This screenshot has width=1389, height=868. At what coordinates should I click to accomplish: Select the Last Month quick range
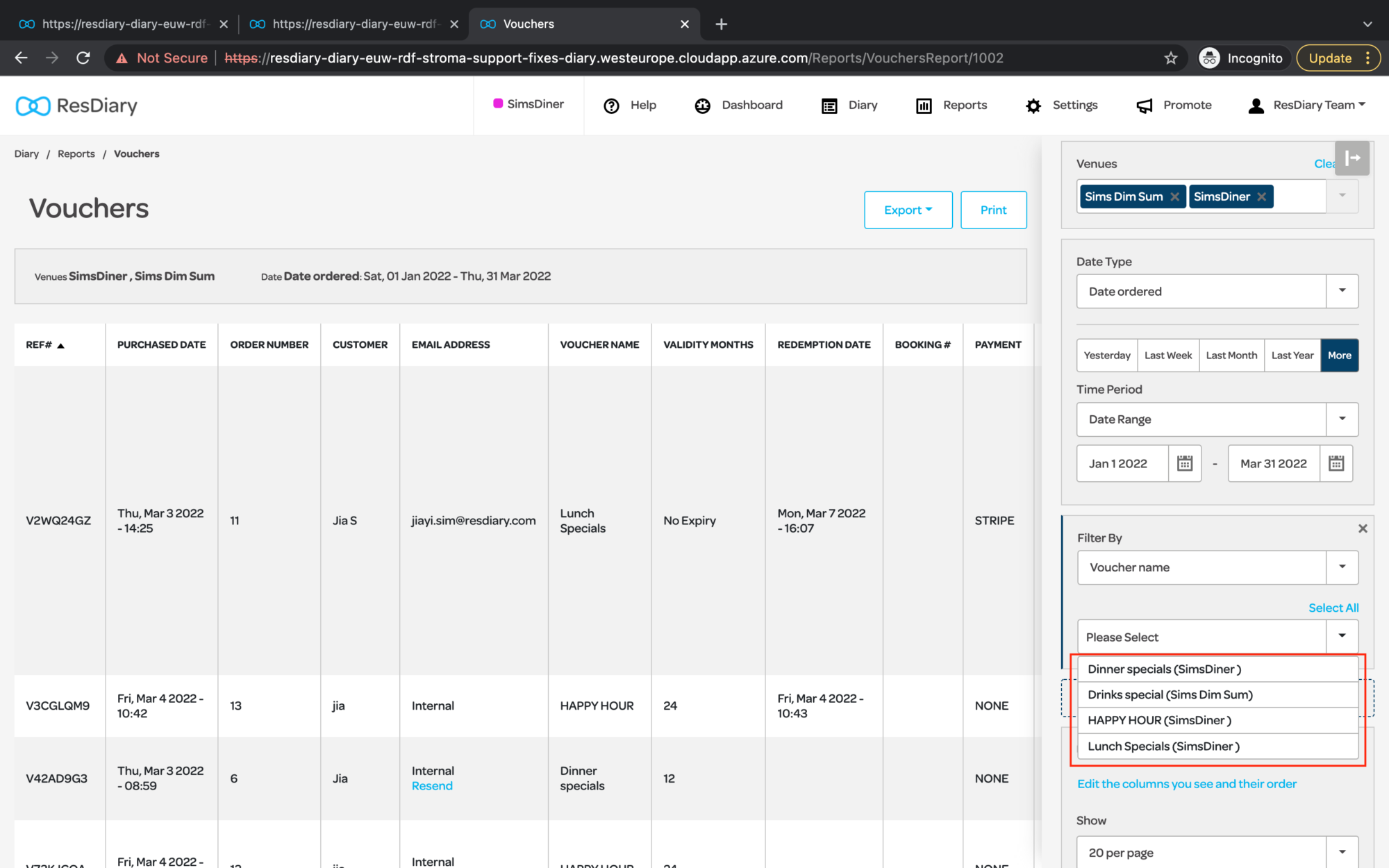coord(1231,355)
